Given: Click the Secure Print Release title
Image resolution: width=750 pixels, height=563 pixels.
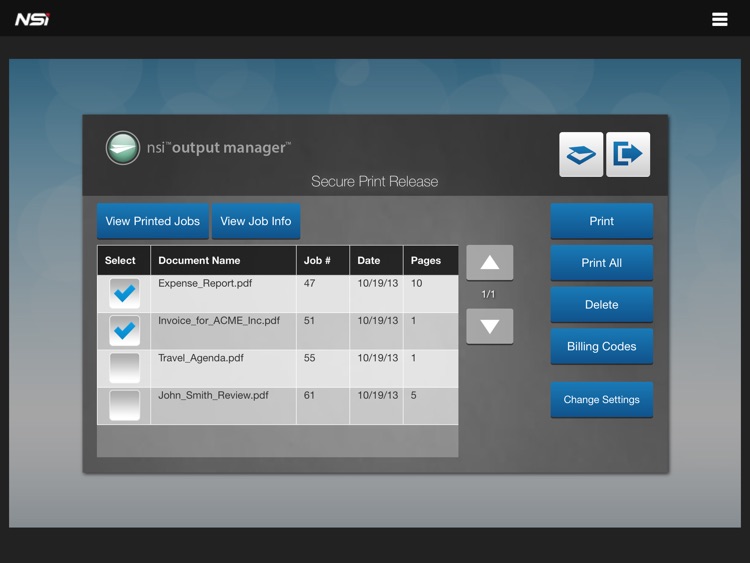Looking at the screenshot, I should (375, 181).
